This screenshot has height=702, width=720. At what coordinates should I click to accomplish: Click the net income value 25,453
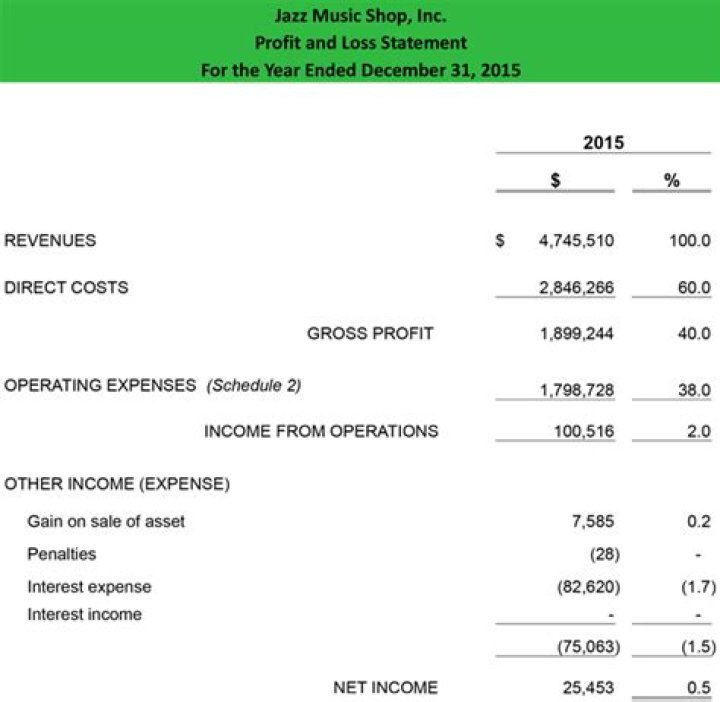587,688
